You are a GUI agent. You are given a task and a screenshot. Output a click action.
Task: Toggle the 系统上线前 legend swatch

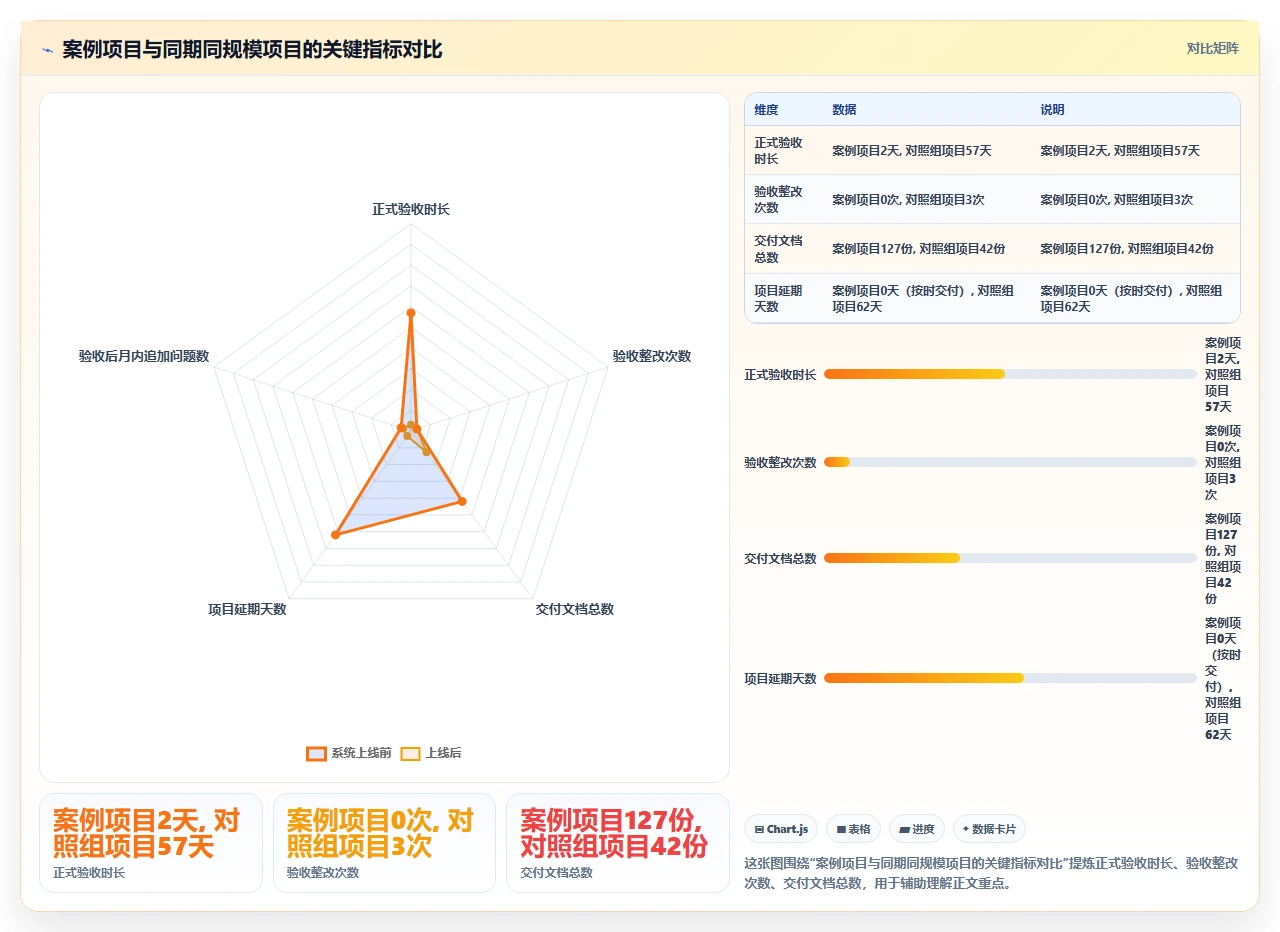coord(316,753)
